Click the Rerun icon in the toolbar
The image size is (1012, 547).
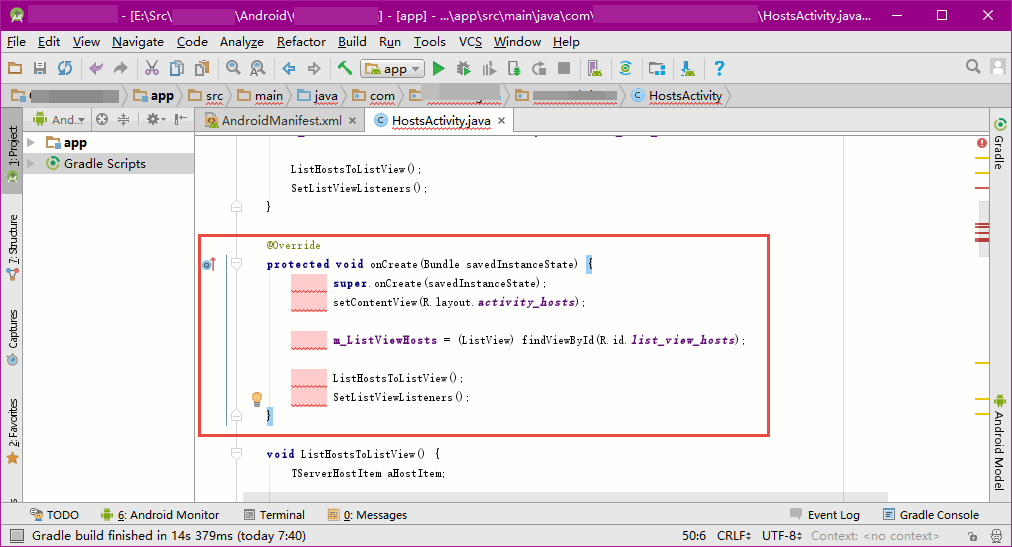(539, 68)
